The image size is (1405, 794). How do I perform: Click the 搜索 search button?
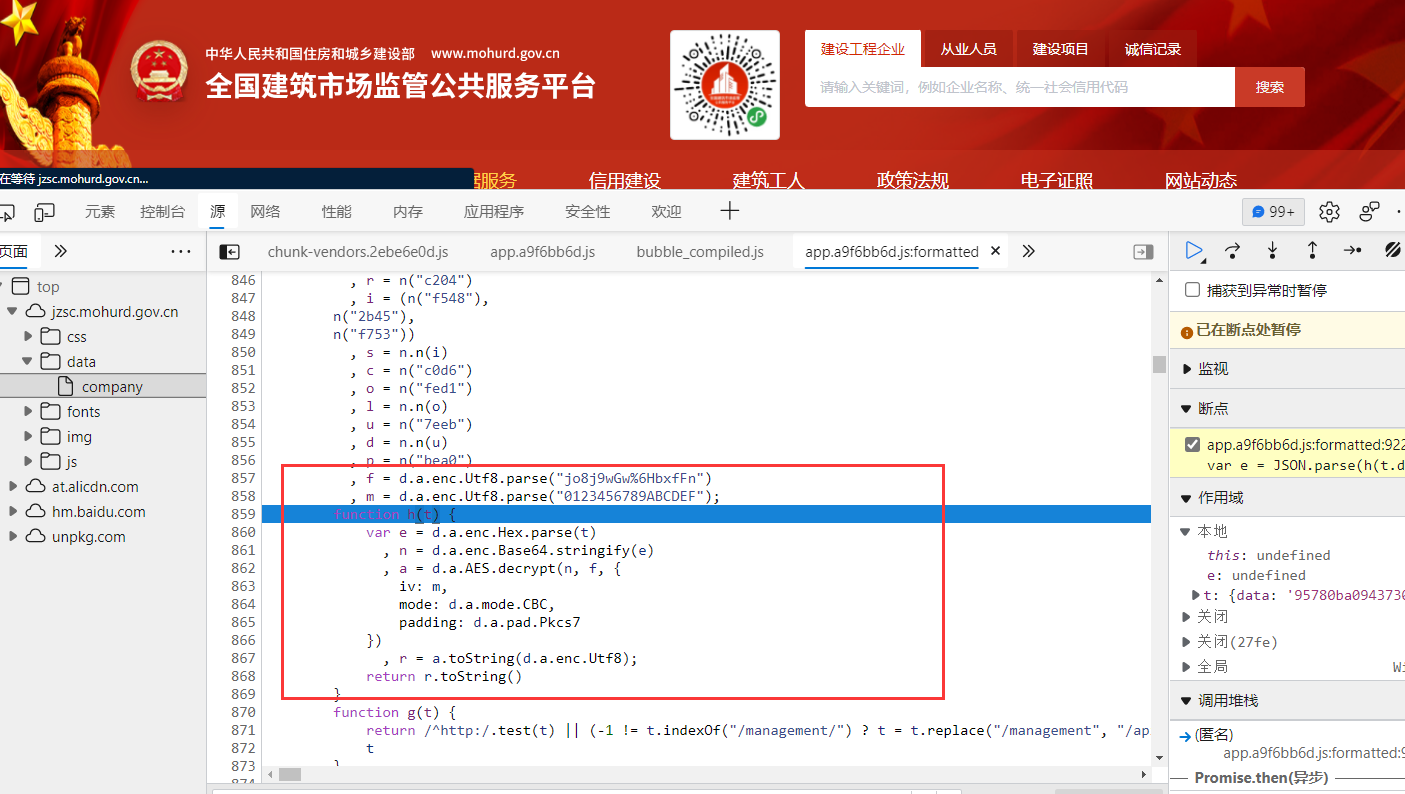coord(1270,87)
